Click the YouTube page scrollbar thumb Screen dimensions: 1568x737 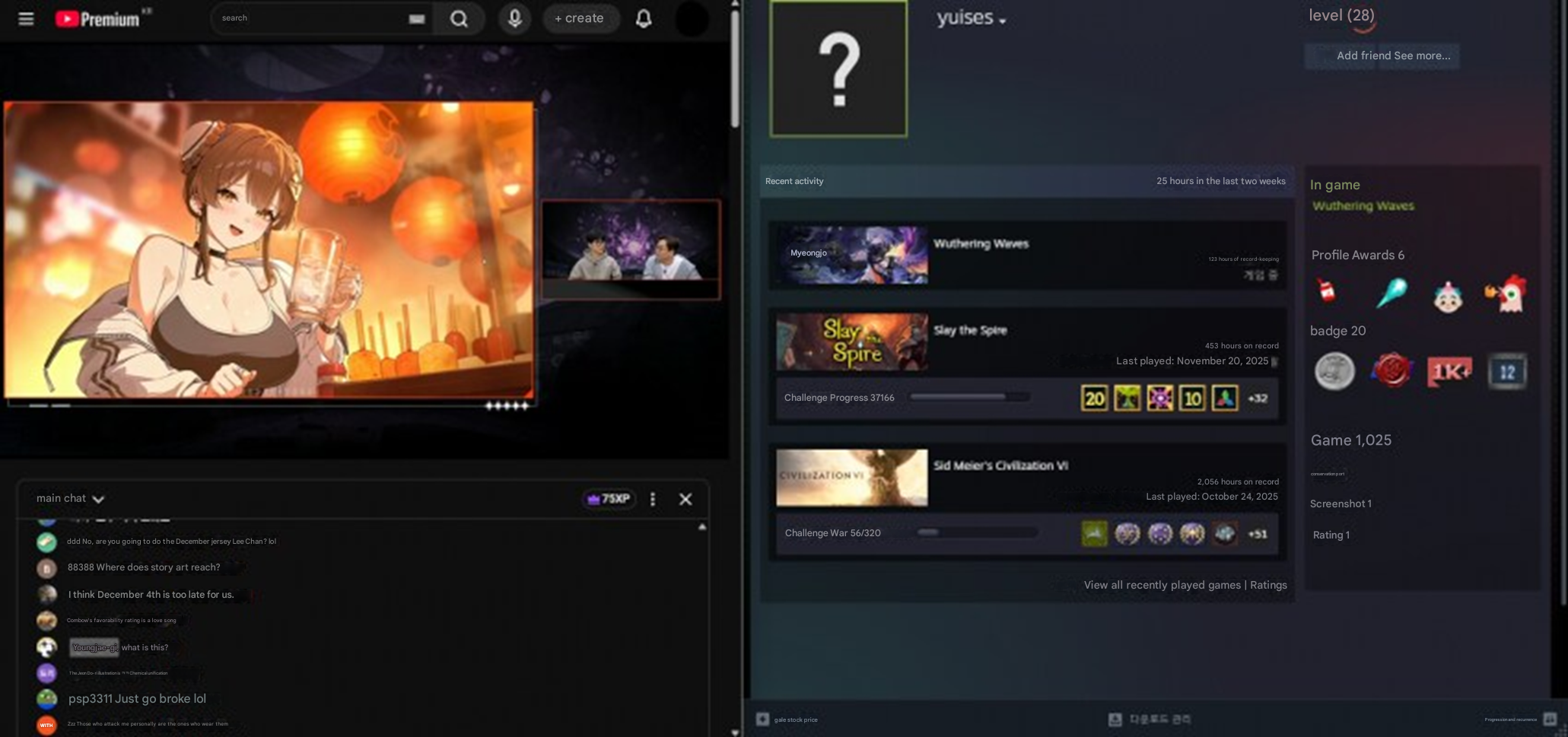pyautogui.click(x=735, y=68)
